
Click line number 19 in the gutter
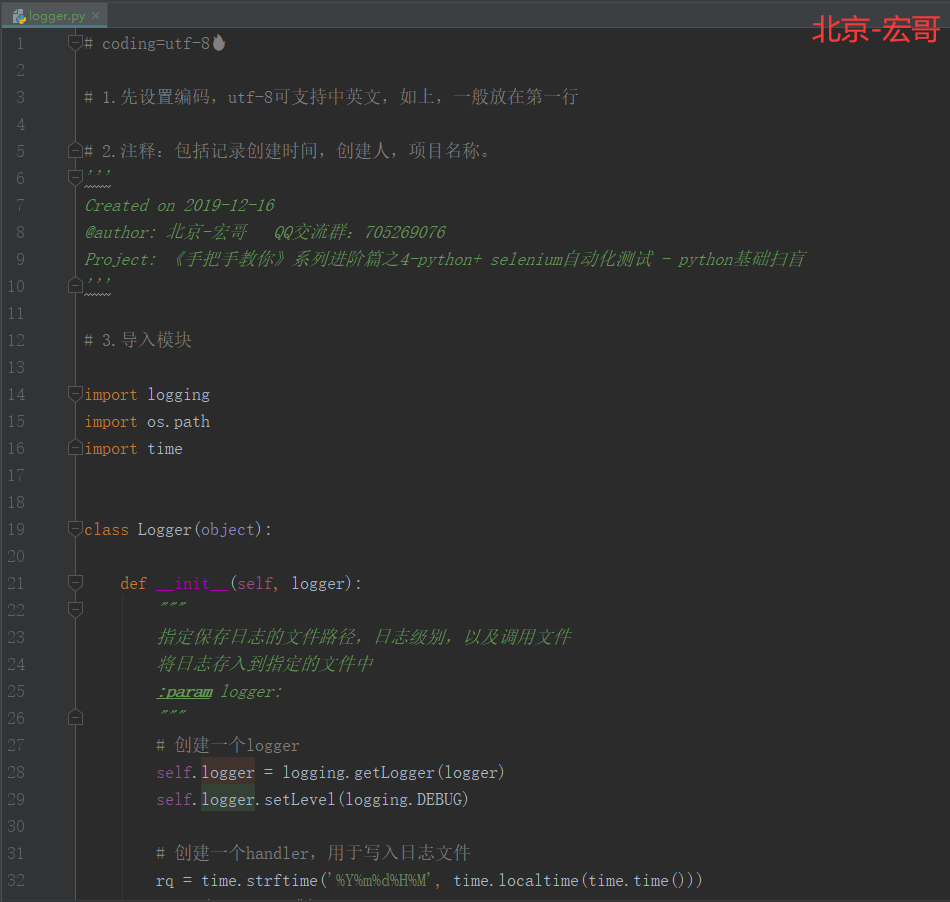pos(16,529)
